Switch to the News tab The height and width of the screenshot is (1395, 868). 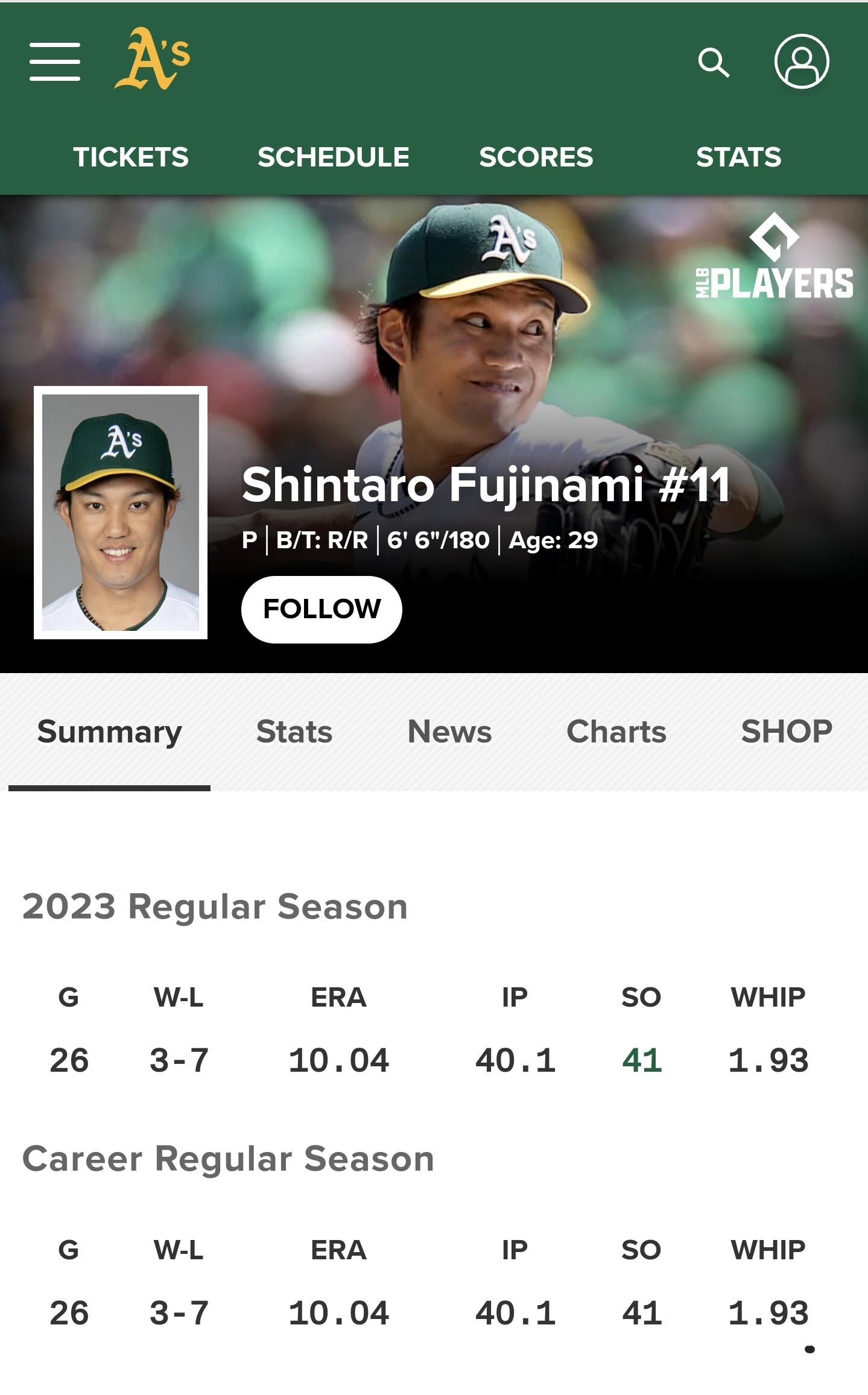click(x=449, y=732)
